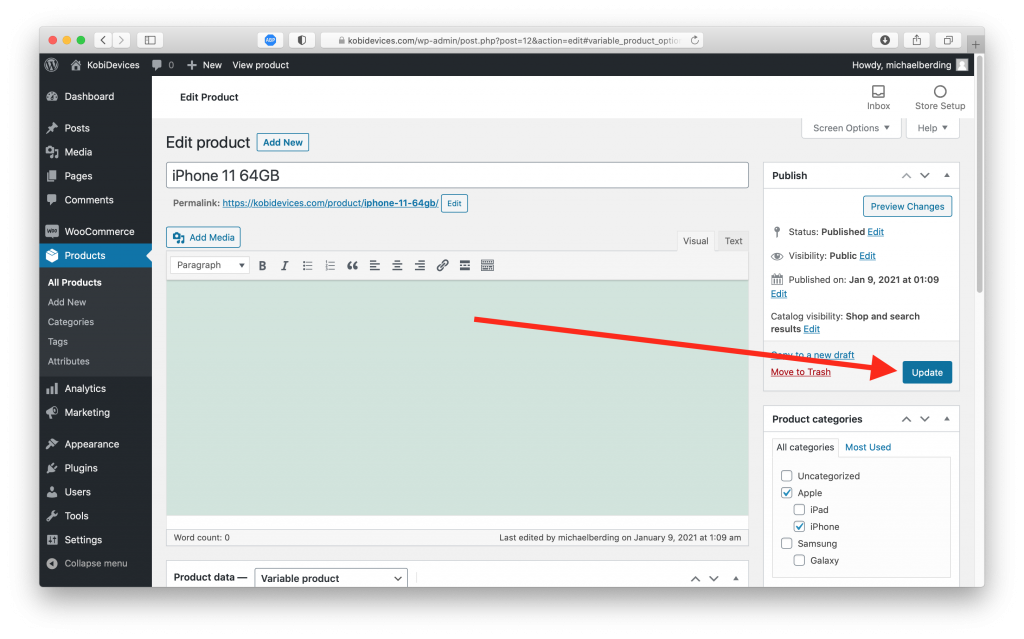Switch to the Visual editor tab
The height and width of the screenshot is (639, 1024).
point(696,241)
